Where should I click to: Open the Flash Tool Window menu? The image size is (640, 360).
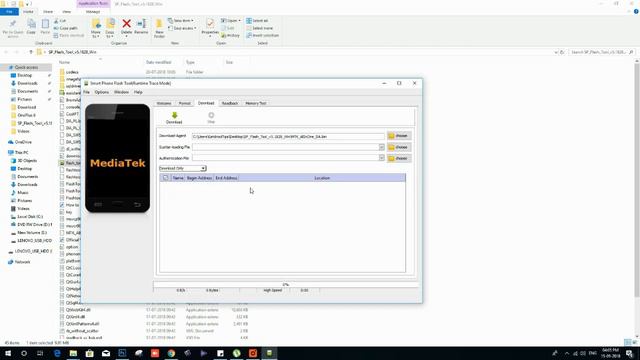(x=121, y=92)
